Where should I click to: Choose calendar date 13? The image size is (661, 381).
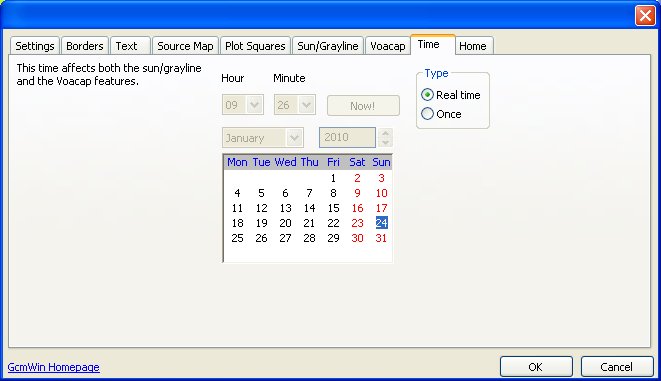285,208
